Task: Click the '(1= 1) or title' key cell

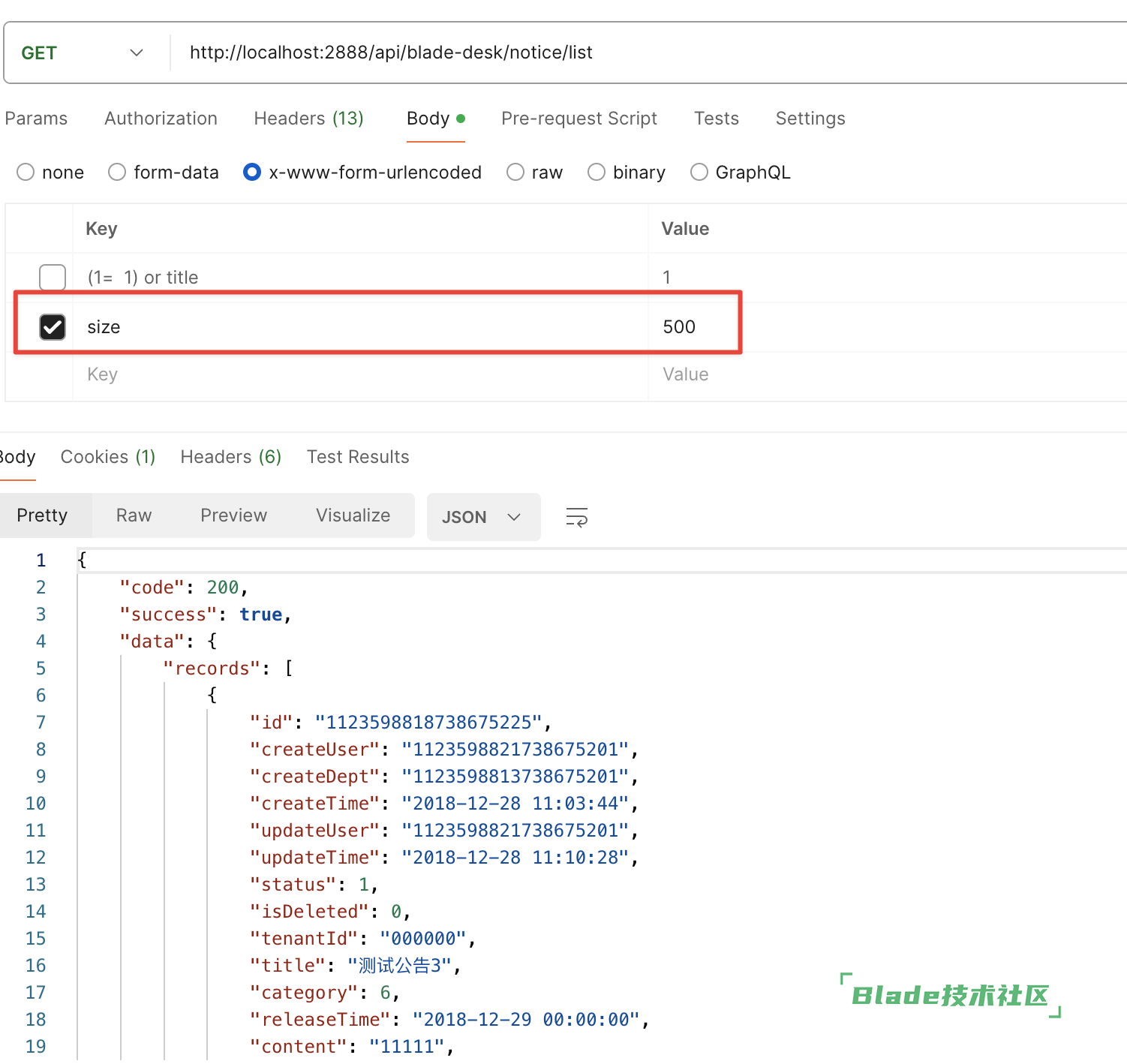Action: point(360,278)
